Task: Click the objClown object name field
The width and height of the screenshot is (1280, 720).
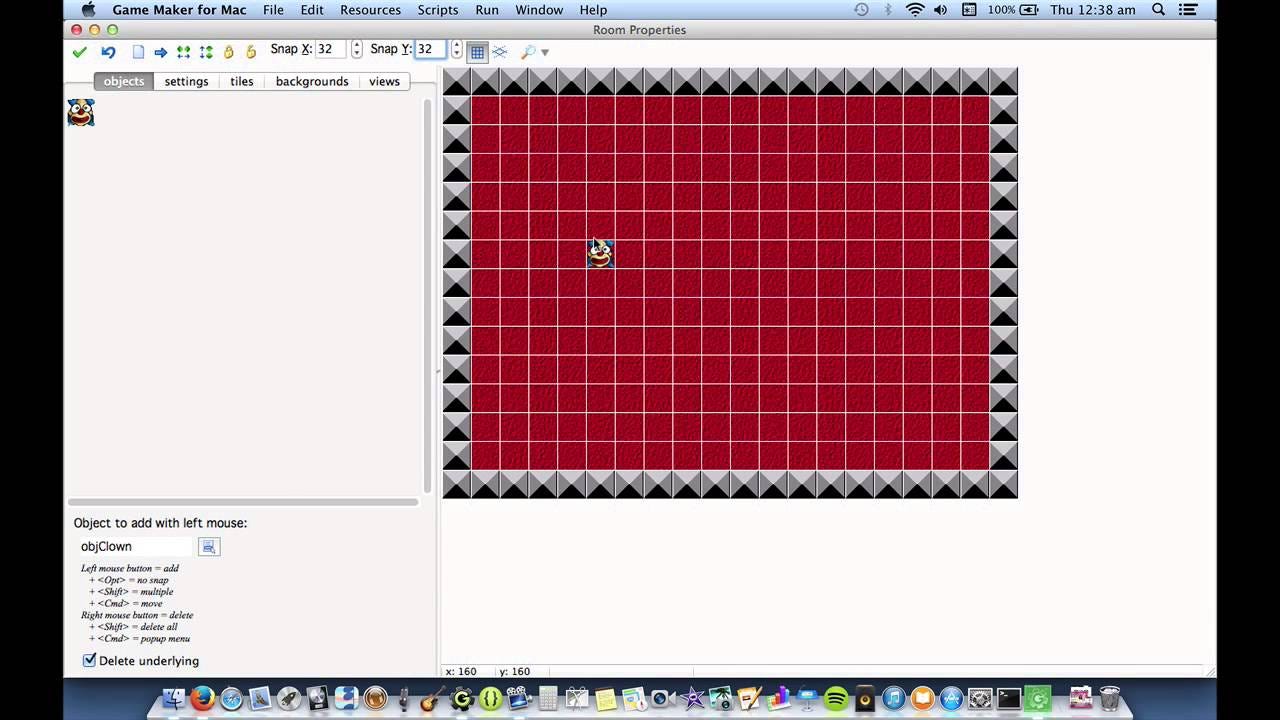Action: [x=135, y=546]
